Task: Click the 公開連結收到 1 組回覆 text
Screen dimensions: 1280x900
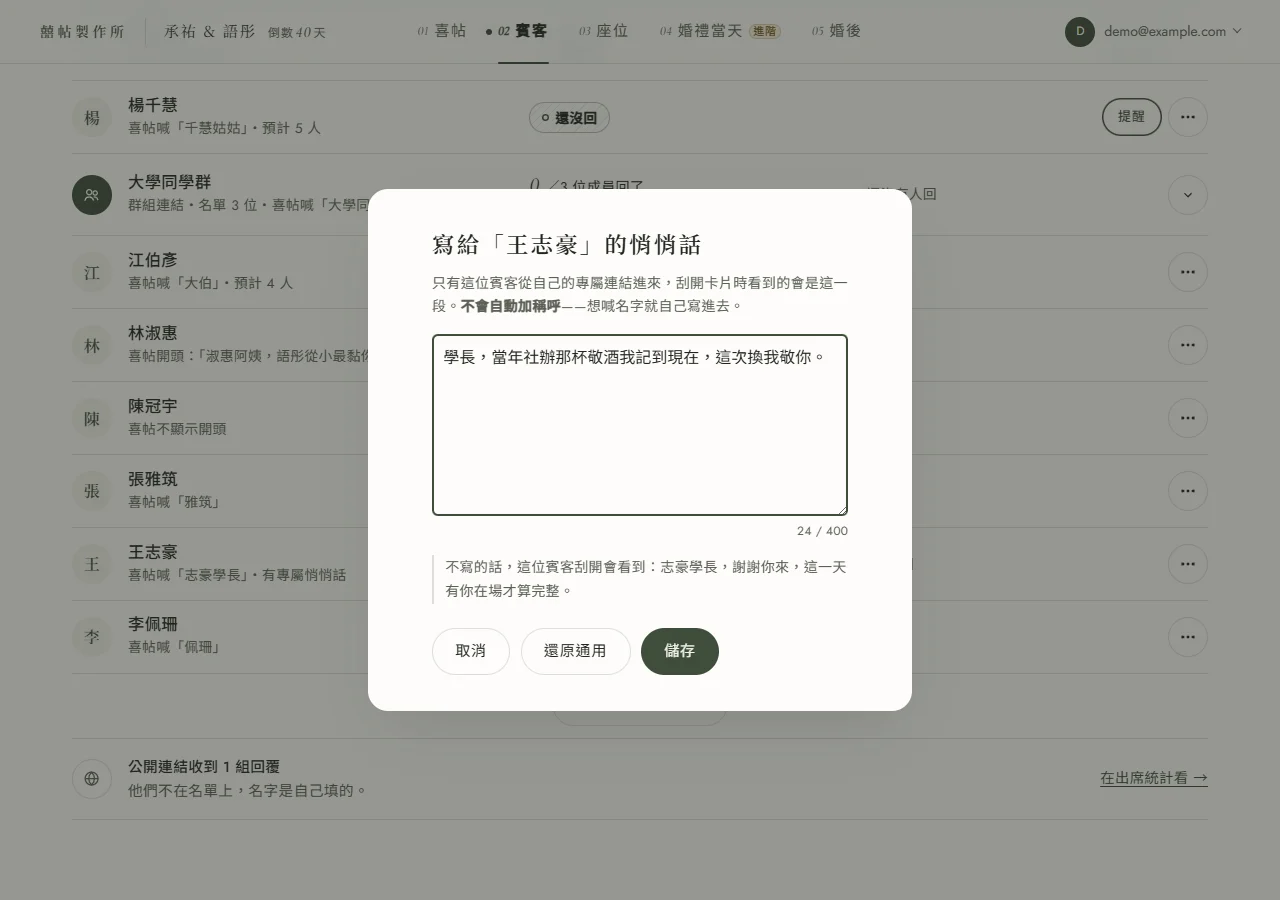Action: 204,767
